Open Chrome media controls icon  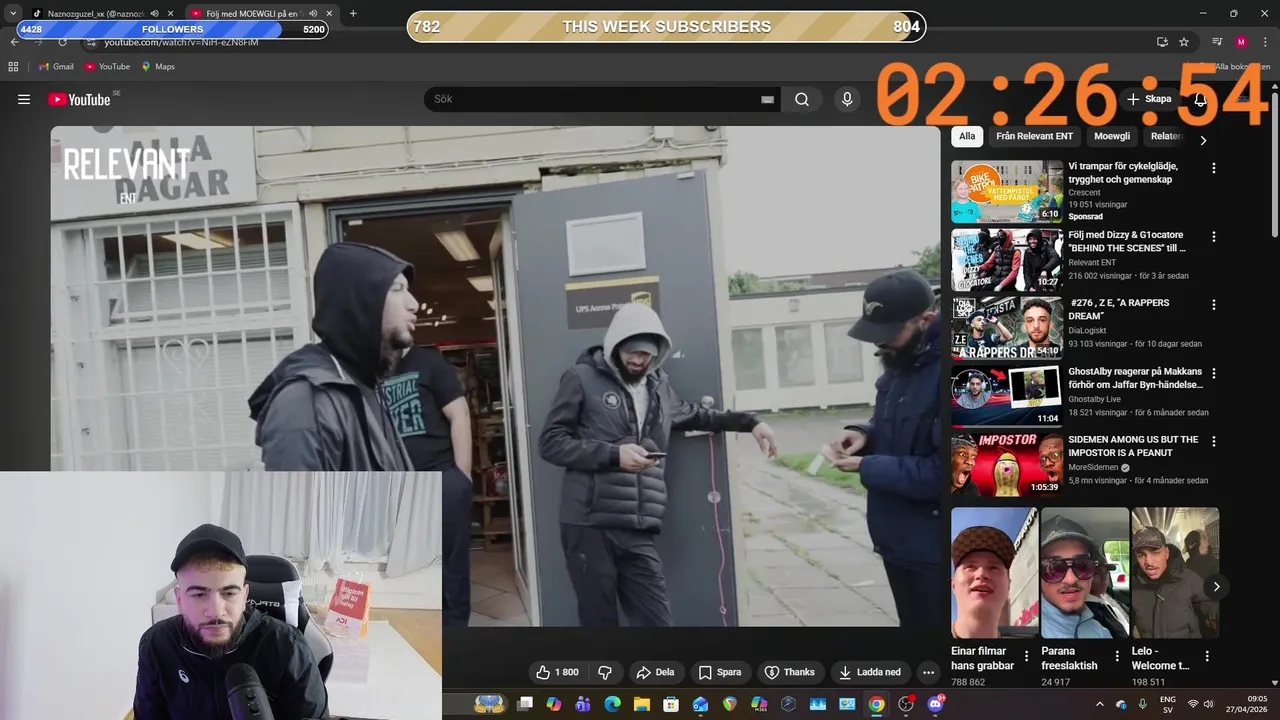[x=1217, y=42]
